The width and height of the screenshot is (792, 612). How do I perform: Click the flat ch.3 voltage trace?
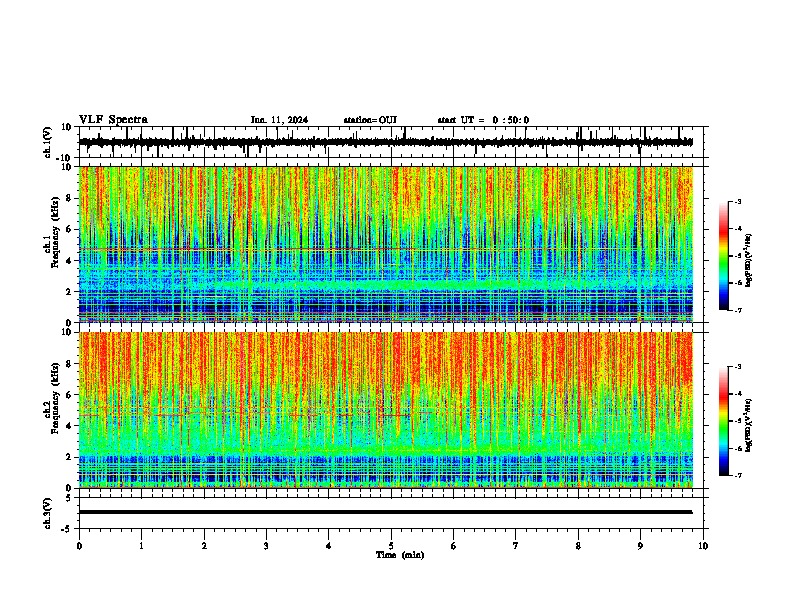point(386,512)
